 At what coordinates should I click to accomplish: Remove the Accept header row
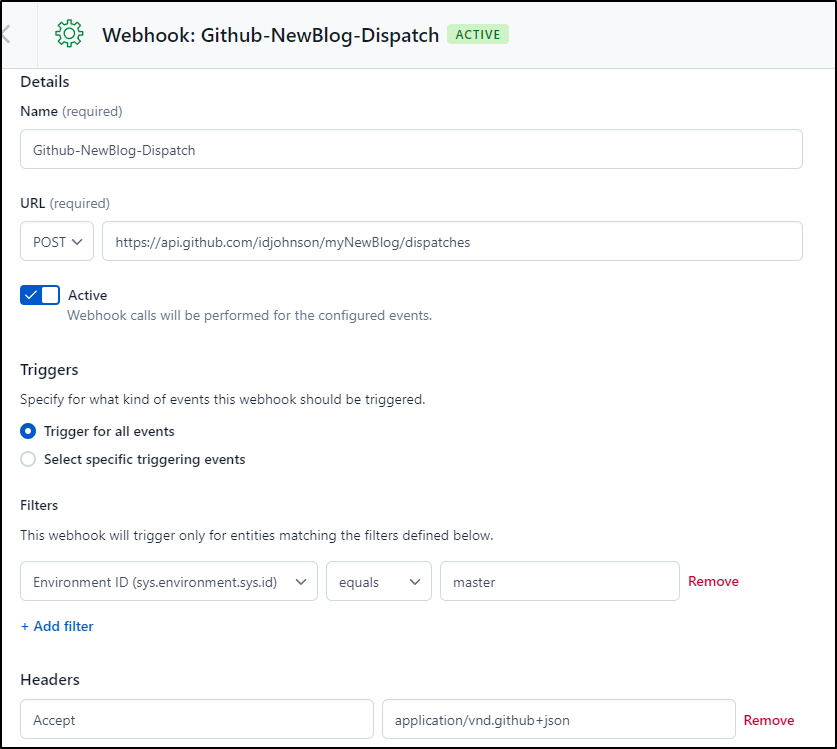coord(769,720)
